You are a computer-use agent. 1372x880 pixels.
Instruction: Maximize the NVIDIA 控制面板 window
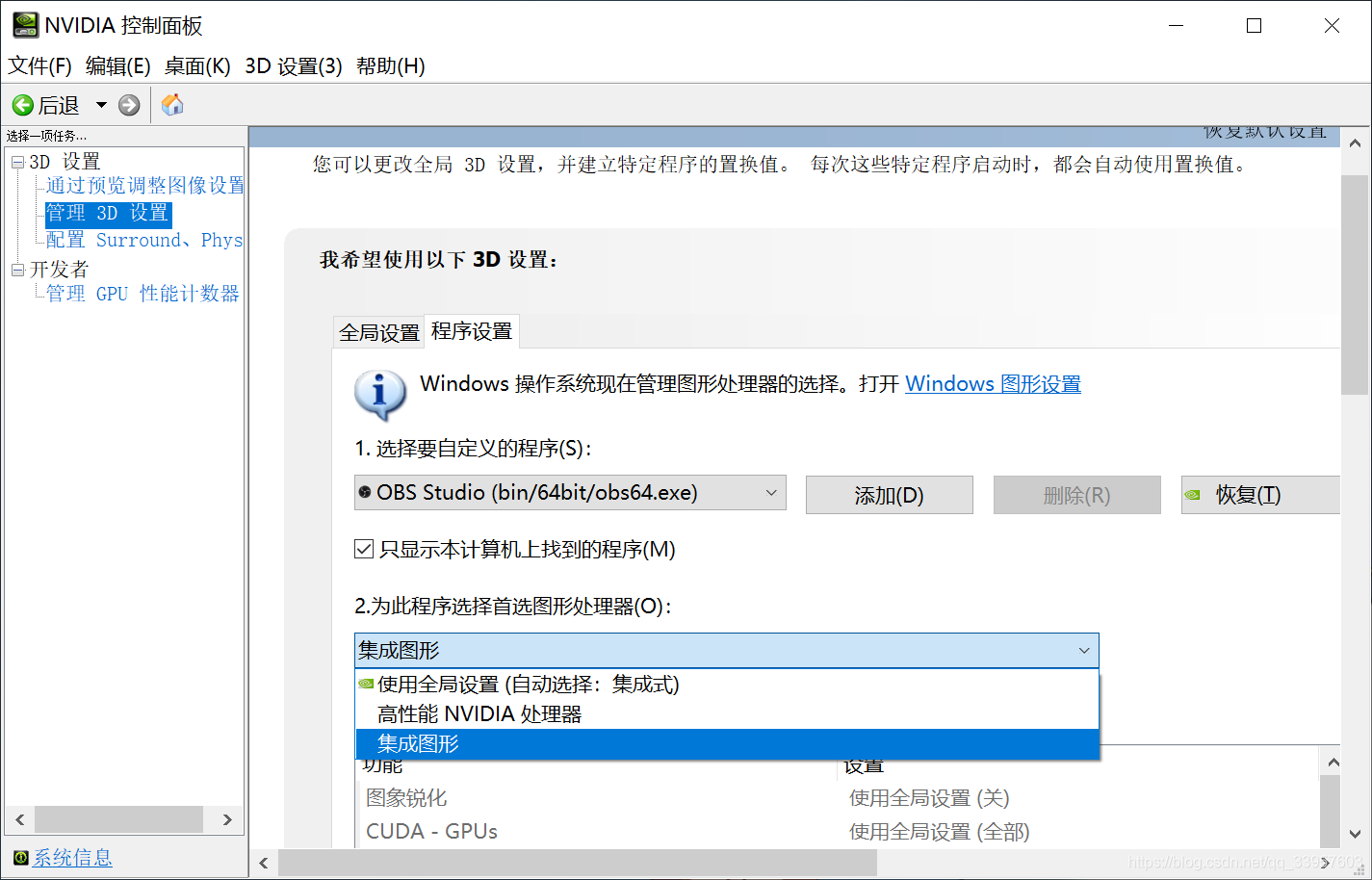1254,26
